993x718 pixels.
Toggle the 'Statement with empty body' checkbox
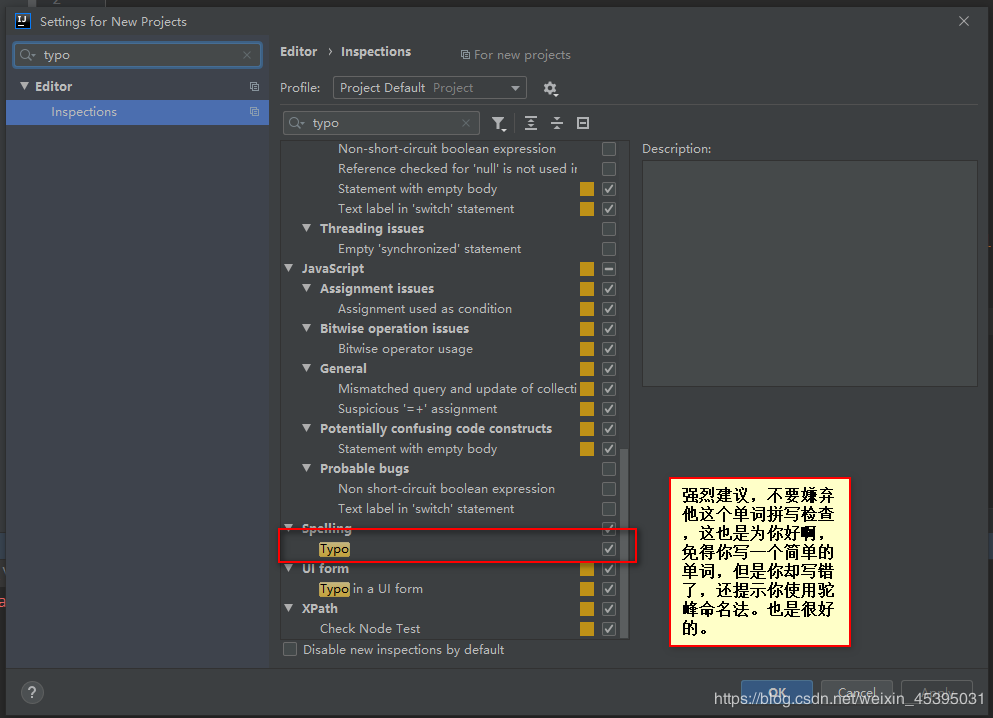[x=607, y=188]
